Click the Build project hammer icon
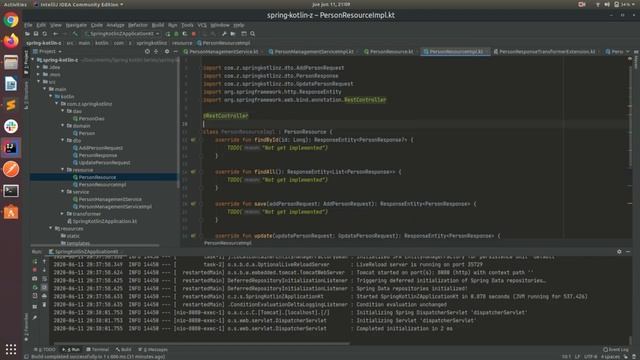Screen dimensions: 640x360 pos(75,34)
